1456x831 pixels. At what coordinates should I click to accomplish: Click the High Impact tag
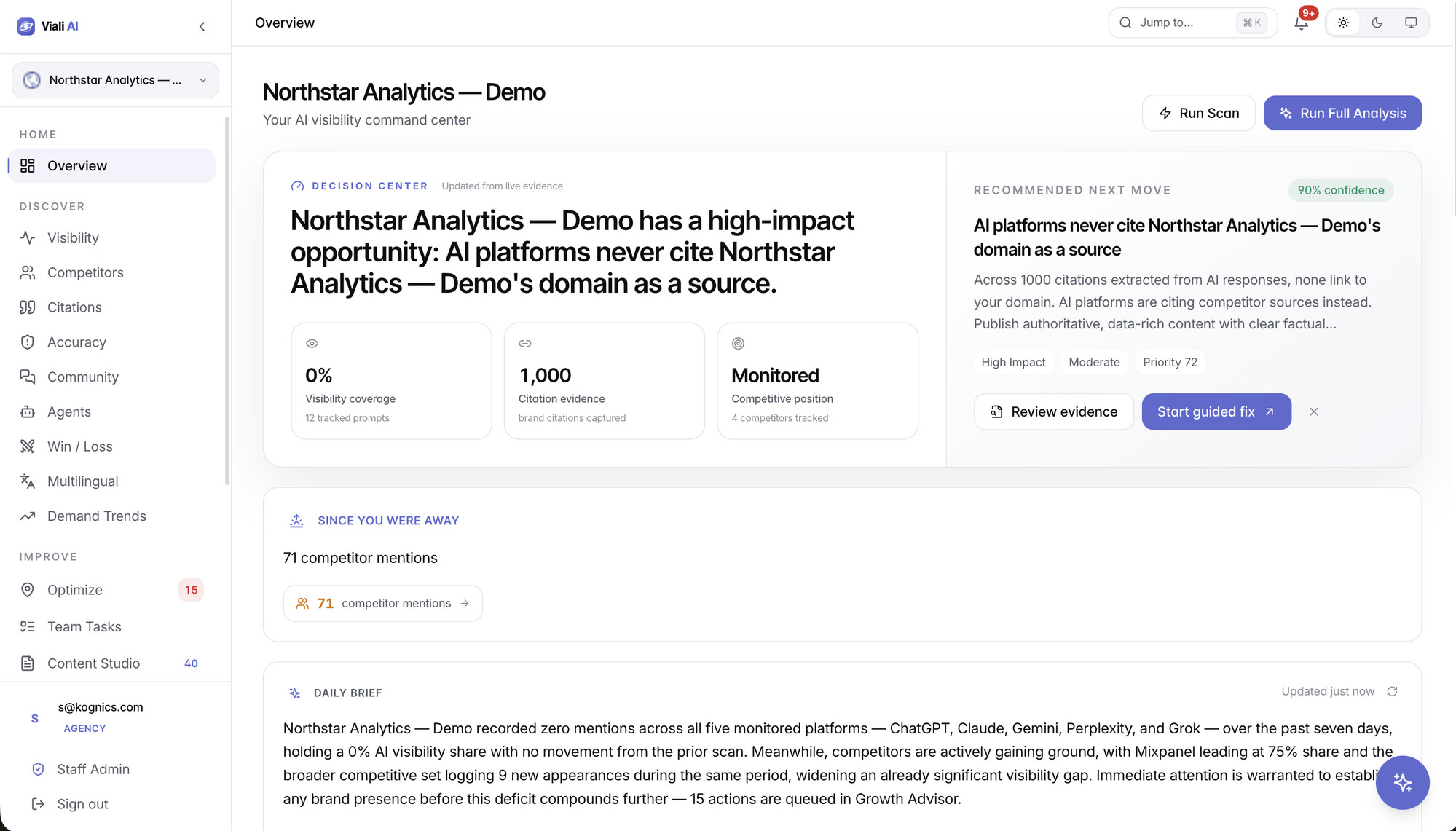click(x=1013, y=362)
